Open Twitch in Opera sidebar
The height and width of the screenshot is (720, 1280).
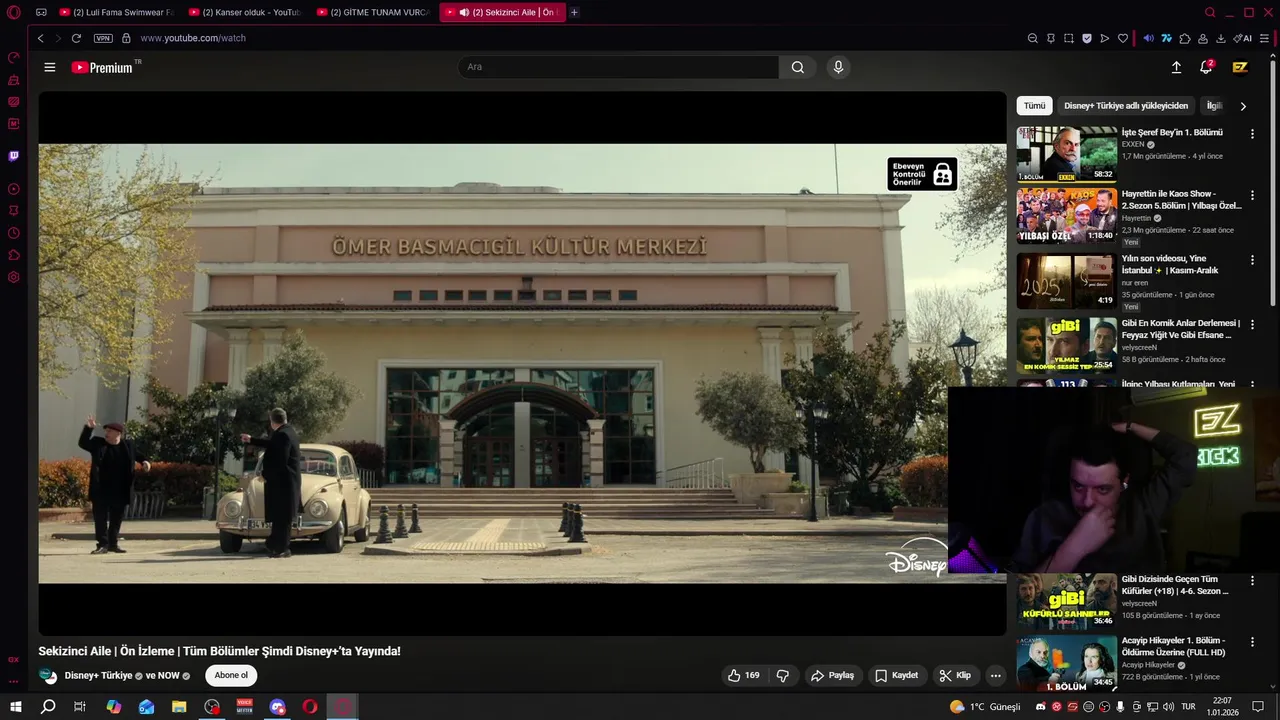tap(13, 156)
